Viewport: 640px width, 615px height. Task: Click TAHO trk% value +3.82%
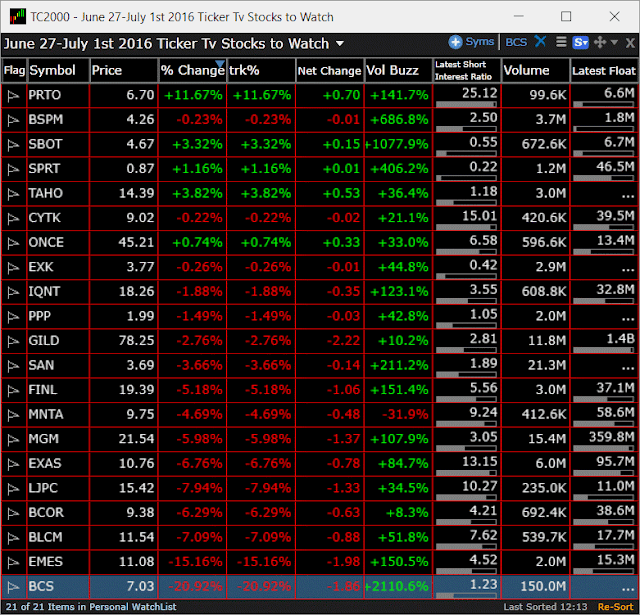(266, 193)
